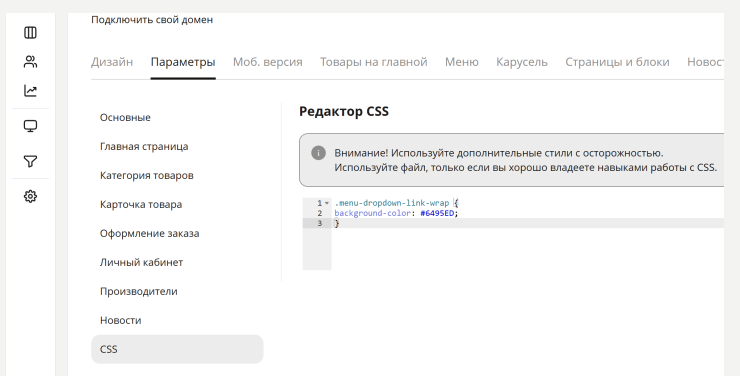Open the analytics chart sidebar icon
Screen dimensions: 740x376
pos(30,91)
